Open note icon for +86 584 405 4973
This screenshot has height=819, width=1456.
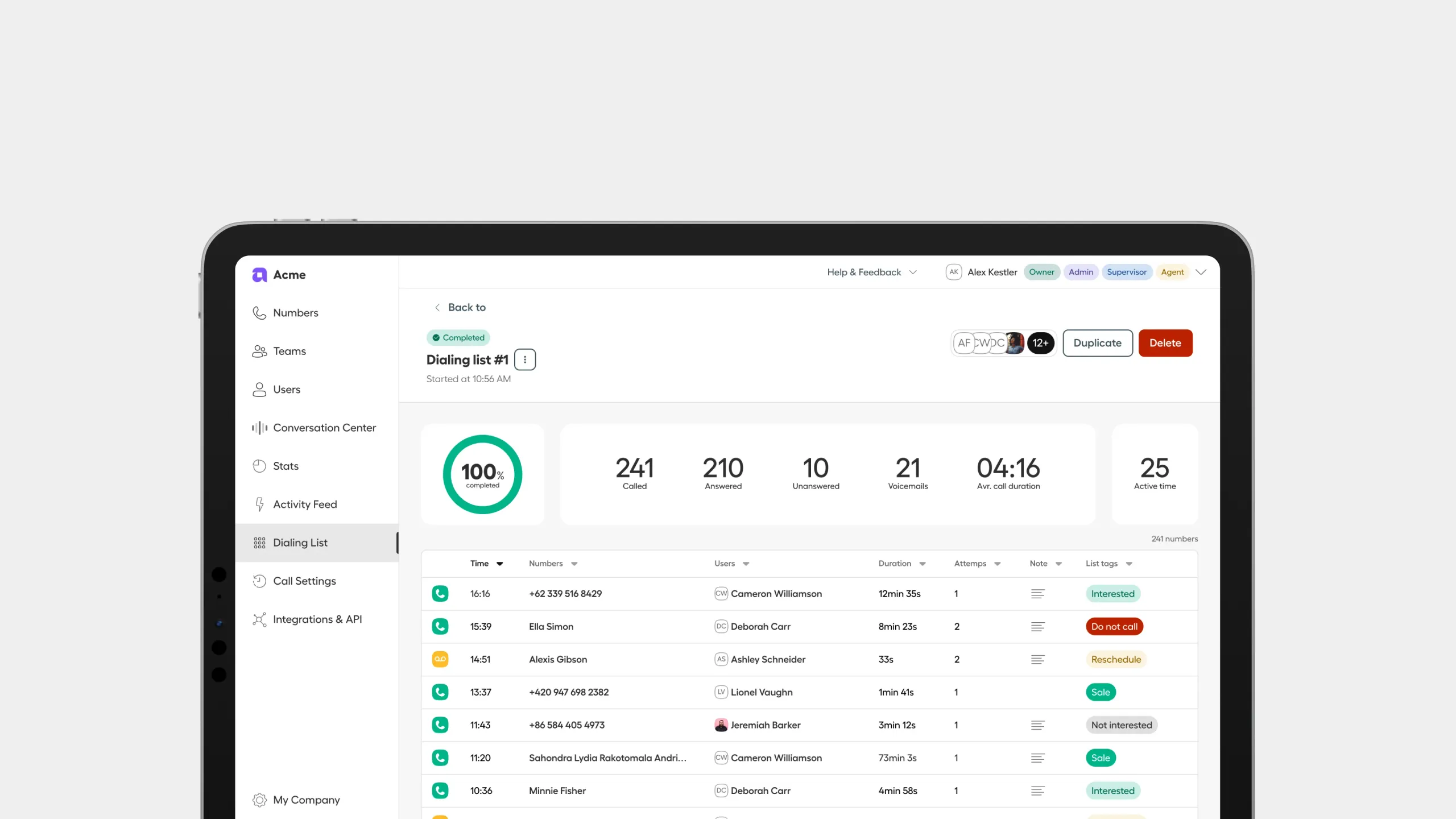coord(1037,725)
